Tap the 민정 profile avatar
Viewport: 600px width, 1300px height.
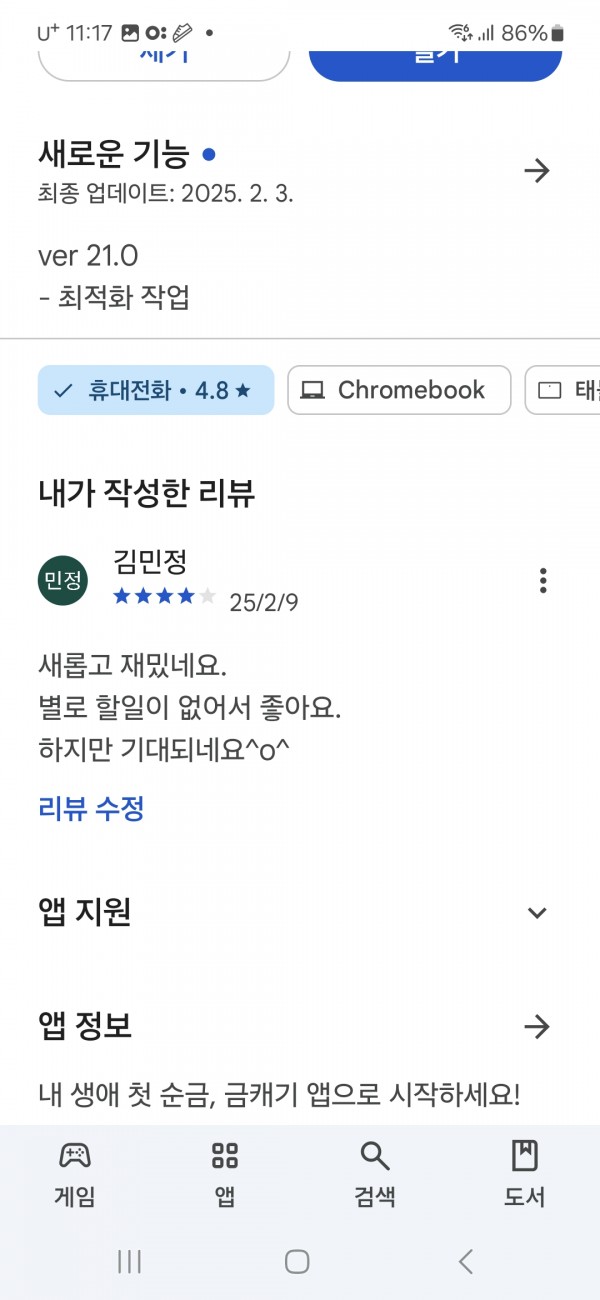coord(63,580)
